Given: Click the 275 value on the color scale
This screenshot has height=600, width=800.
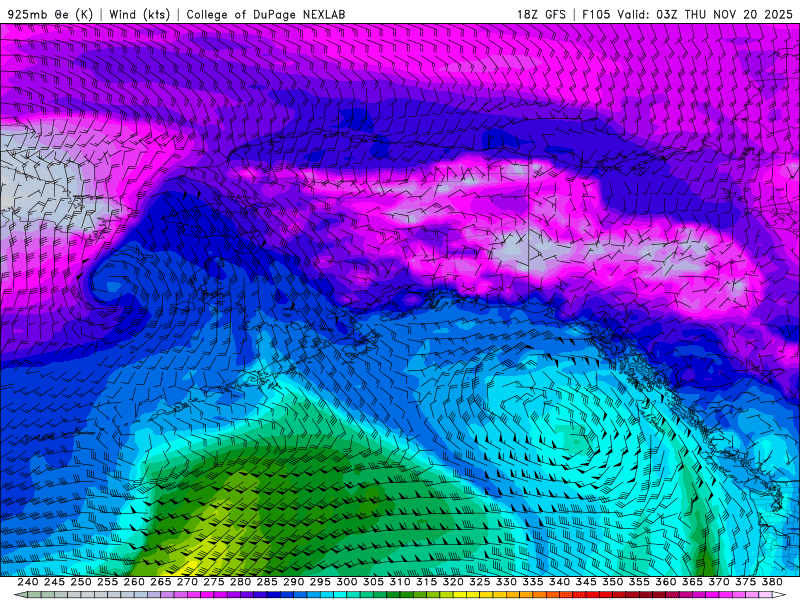Looking at the screenshot, I should 213,582.
